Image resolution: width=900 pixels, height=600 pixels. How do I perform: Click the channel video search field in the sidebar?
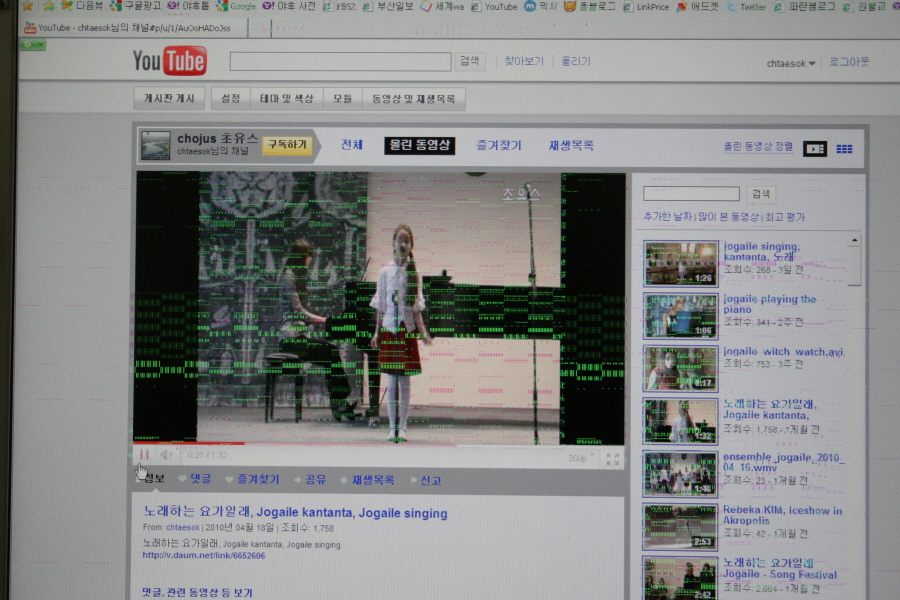691,193
